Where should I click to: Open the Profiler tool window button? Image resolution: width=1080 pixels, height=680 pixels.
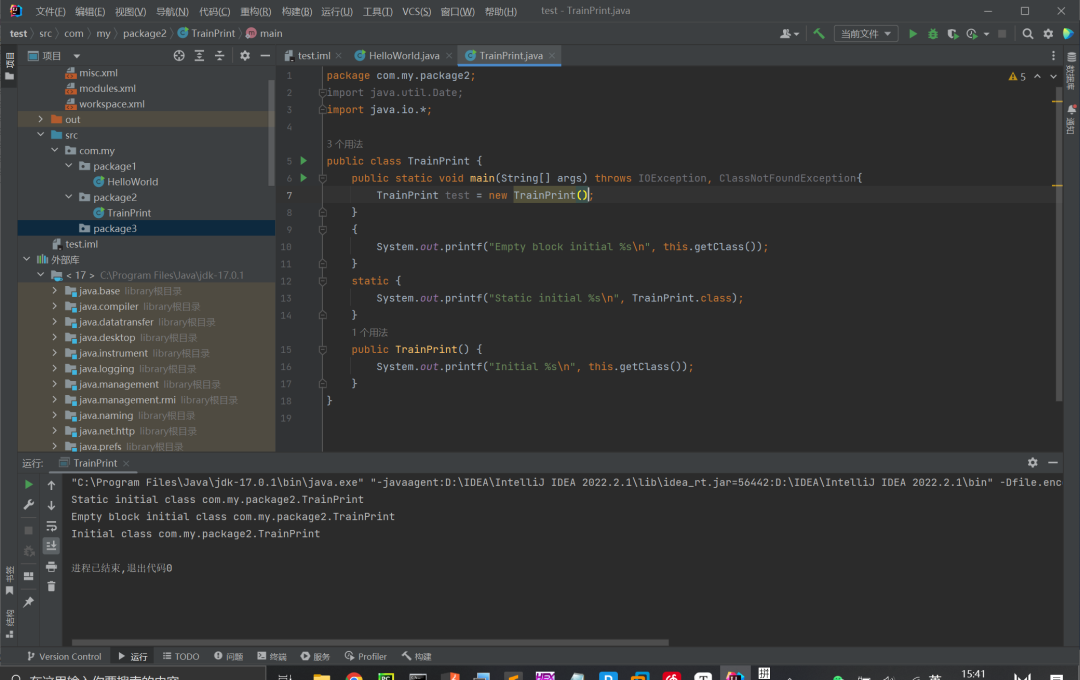(x=366, y=656)
